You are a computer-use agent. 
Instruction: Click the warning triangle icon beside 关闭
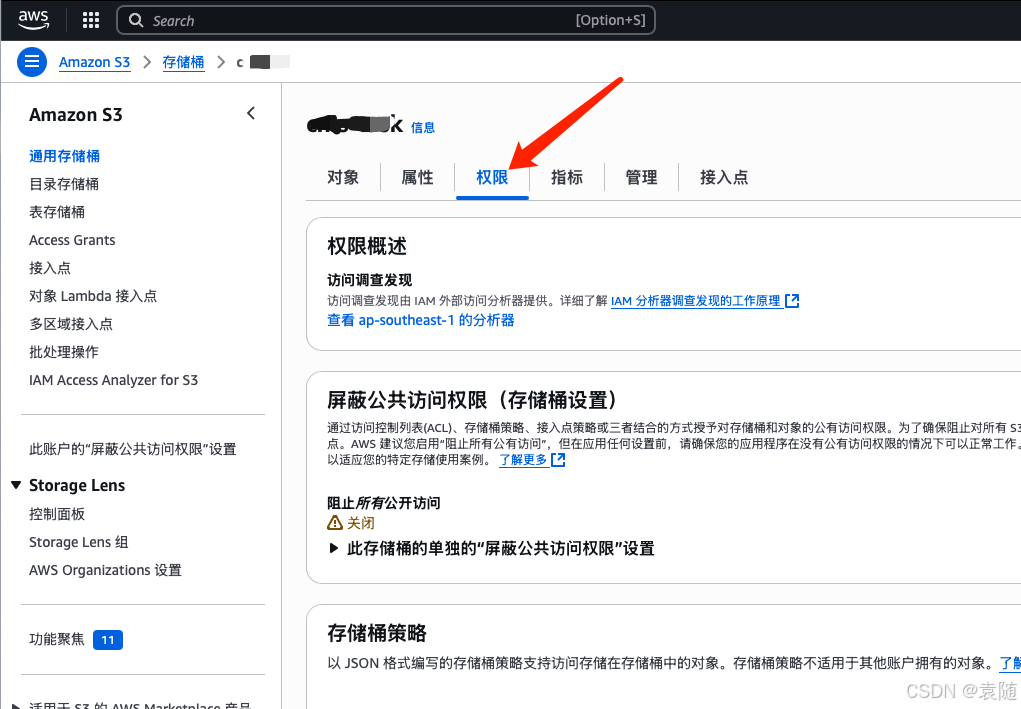[335, 523]
